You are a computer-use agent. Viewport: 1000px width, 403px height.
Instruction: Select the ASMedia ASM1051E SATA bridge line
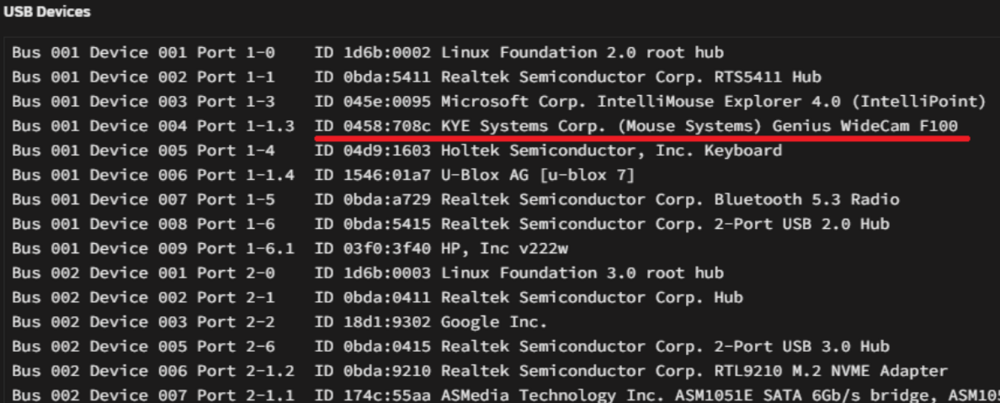pos(506,395)
